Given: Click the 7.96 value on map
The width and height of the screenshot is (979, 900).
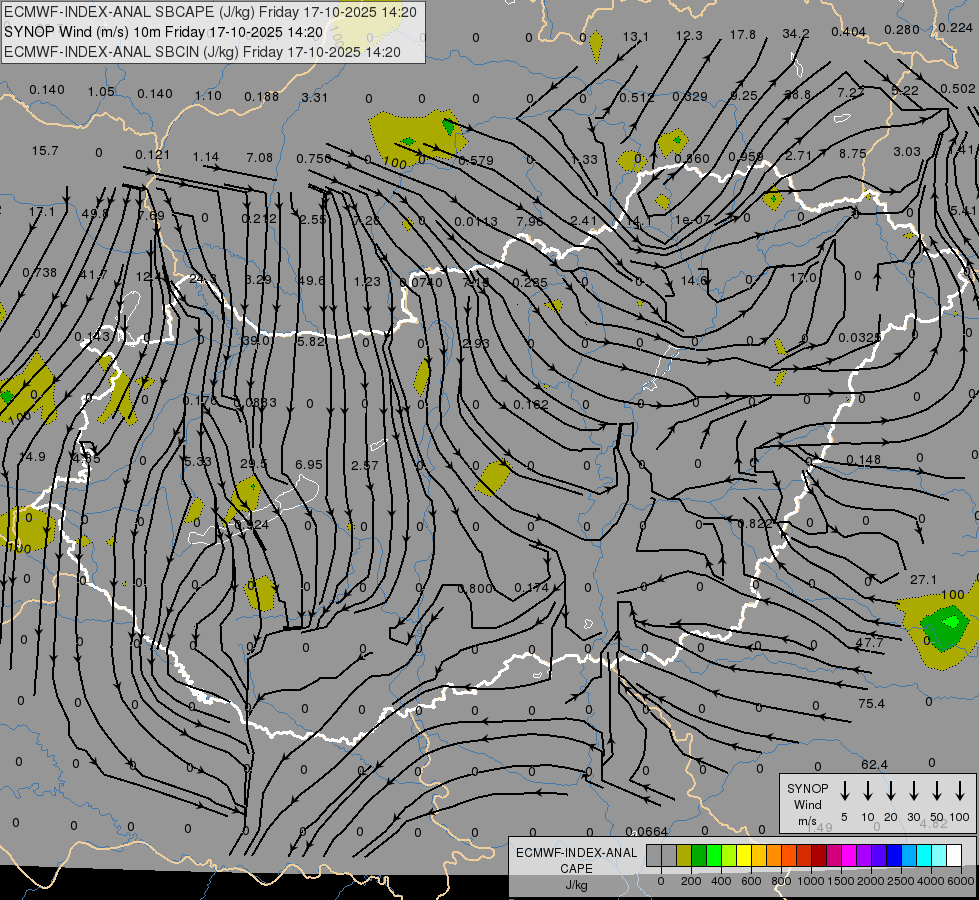Looking at the screenshot, I should coord(531,221).
